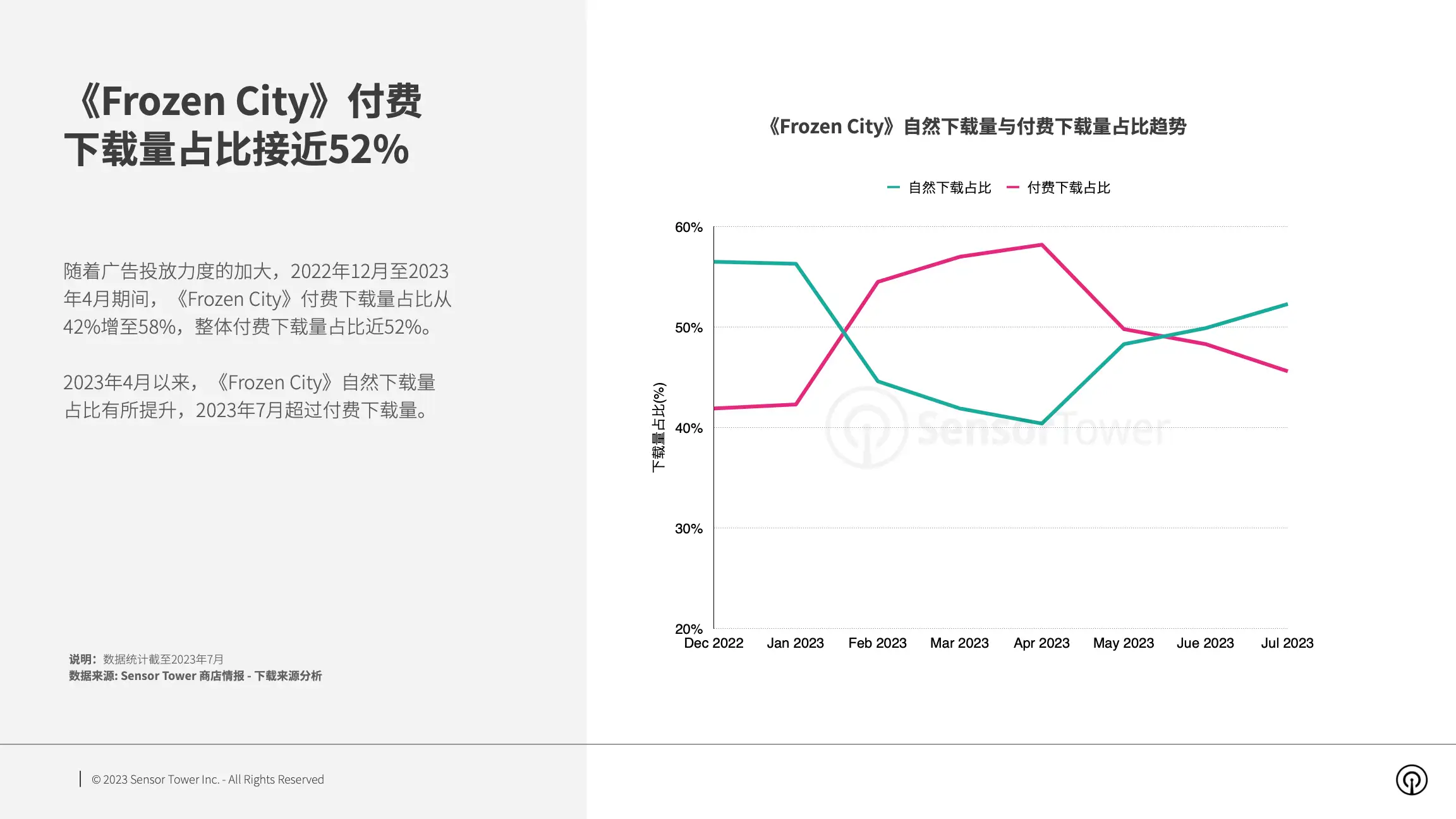Click the teal legend color marker
The height and width of the screenshot is (819, 1456).
point(893,188)
